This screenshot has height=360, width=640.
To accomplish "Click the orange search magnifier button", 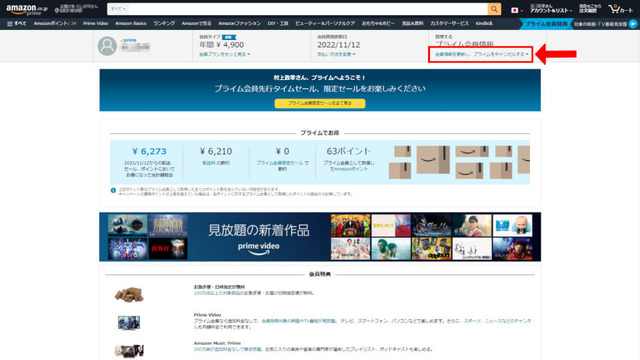I will pyautogui.click(x=494, y=9).
